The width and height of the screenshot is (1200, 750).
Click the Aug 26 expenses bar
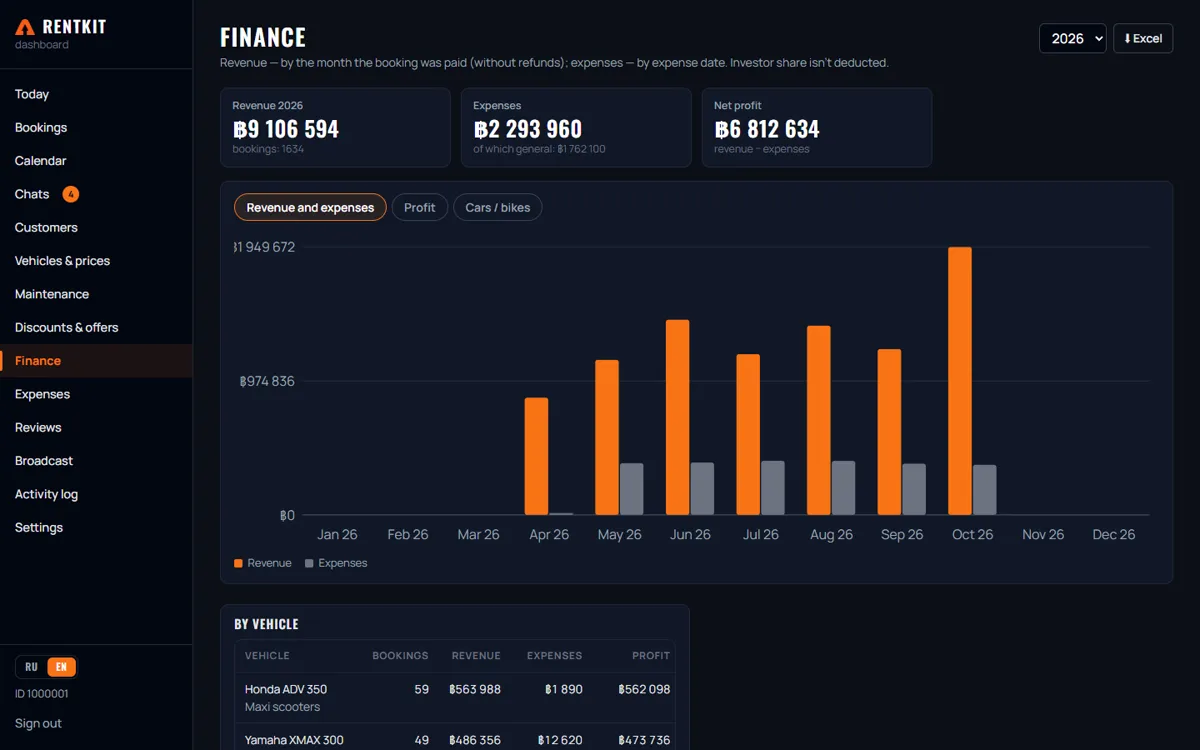click(844, 488)
